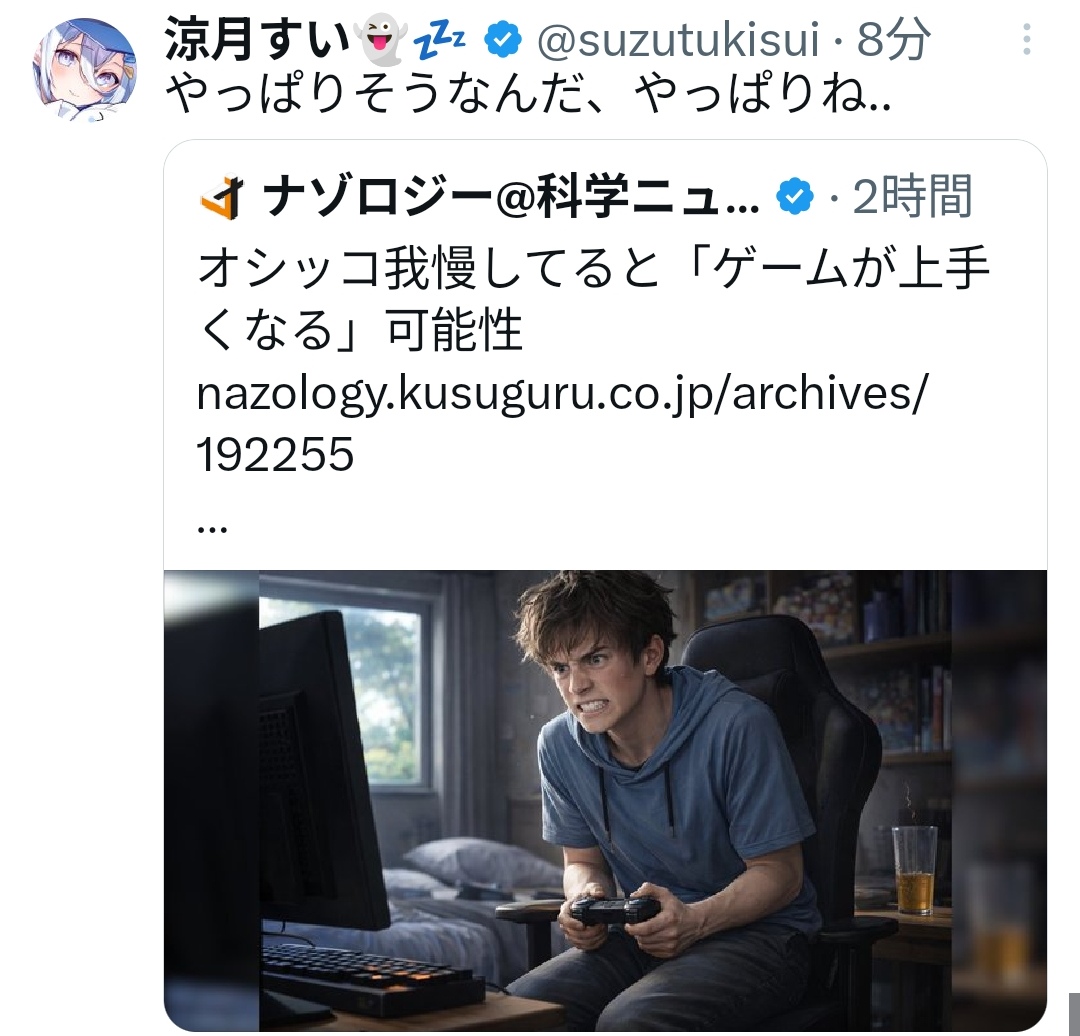Screen dimensions: 1080x1036
Task: Click the 192255 portion of the URL
Action: click(276, 455)
